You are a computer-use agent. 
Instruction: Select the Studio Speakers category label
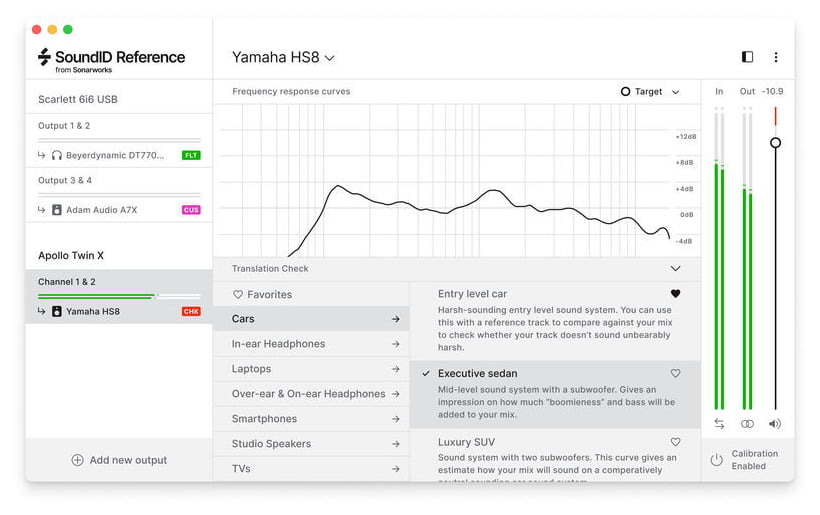pyautogui.click(x=271, y=444)
